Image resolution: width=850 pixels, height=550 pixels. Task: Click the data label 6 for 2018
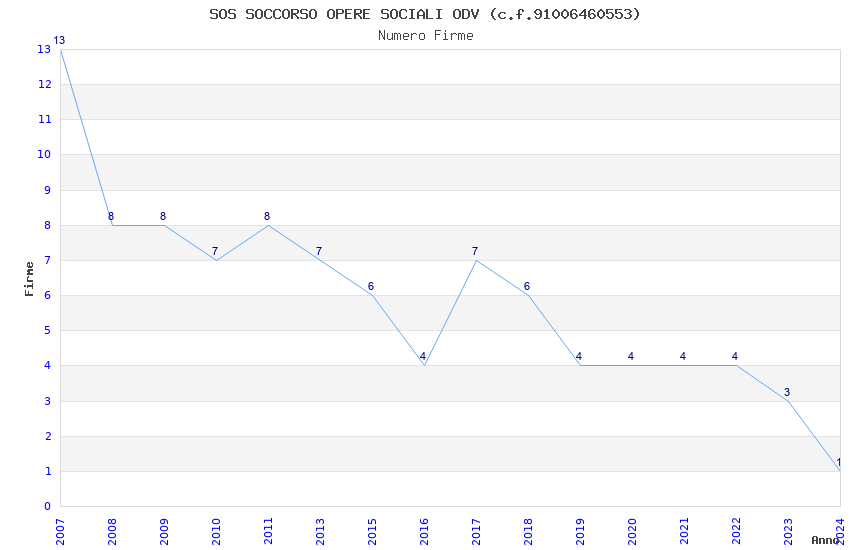tap(527, 286)
